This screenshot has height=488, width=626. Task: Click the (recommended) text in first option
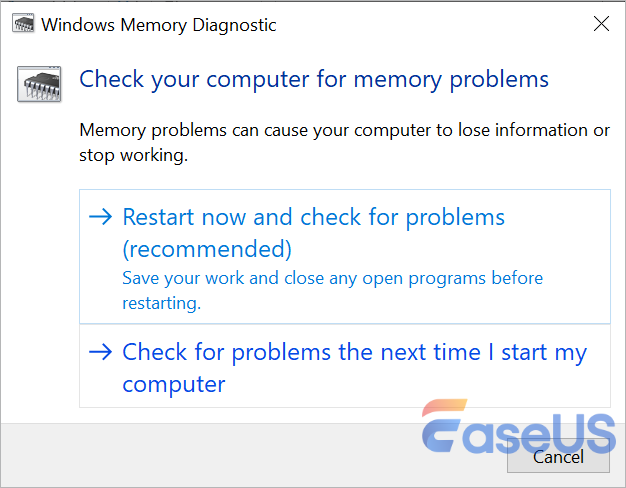click(207, 248)
